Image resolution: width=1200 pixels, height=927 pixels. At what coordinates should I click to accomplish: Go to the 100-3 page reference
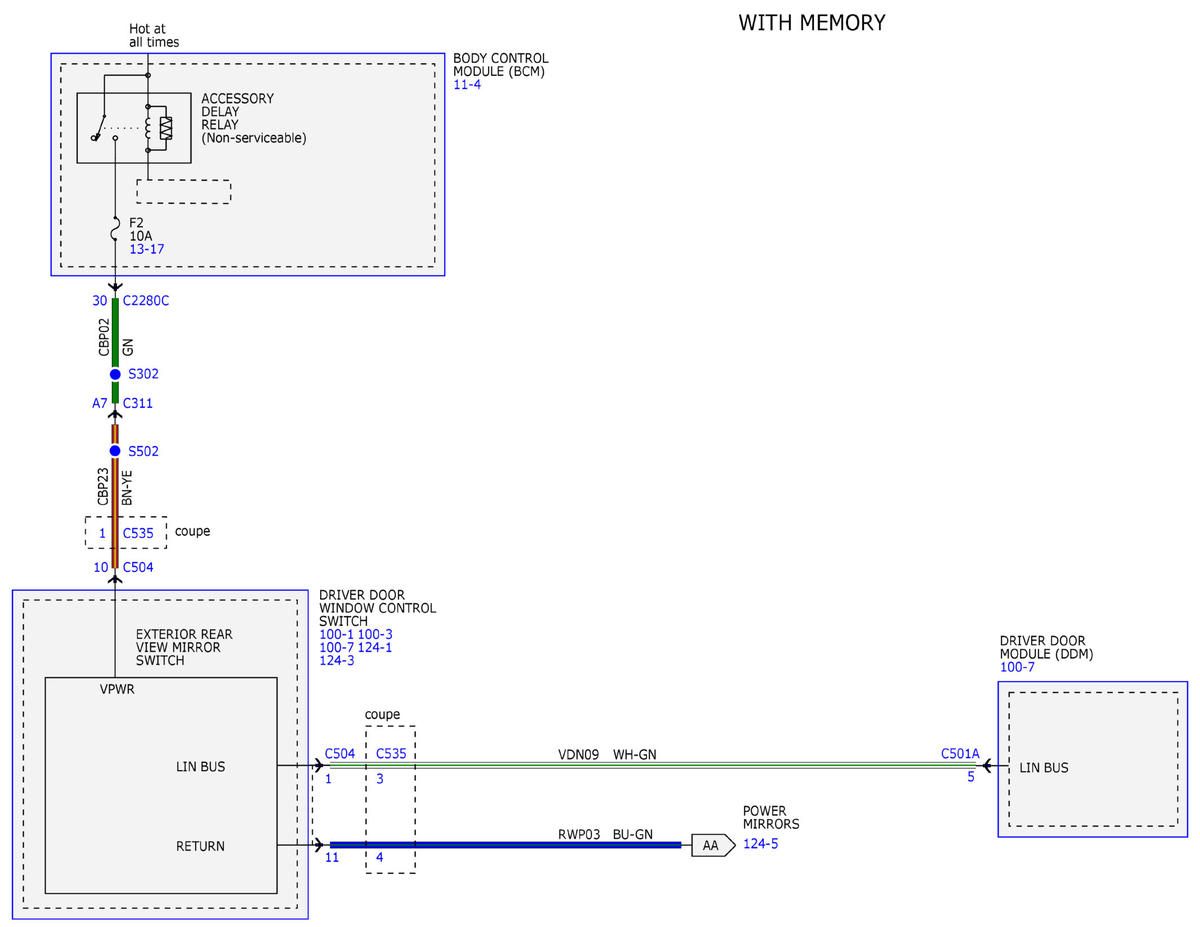[x=376, y=634]
